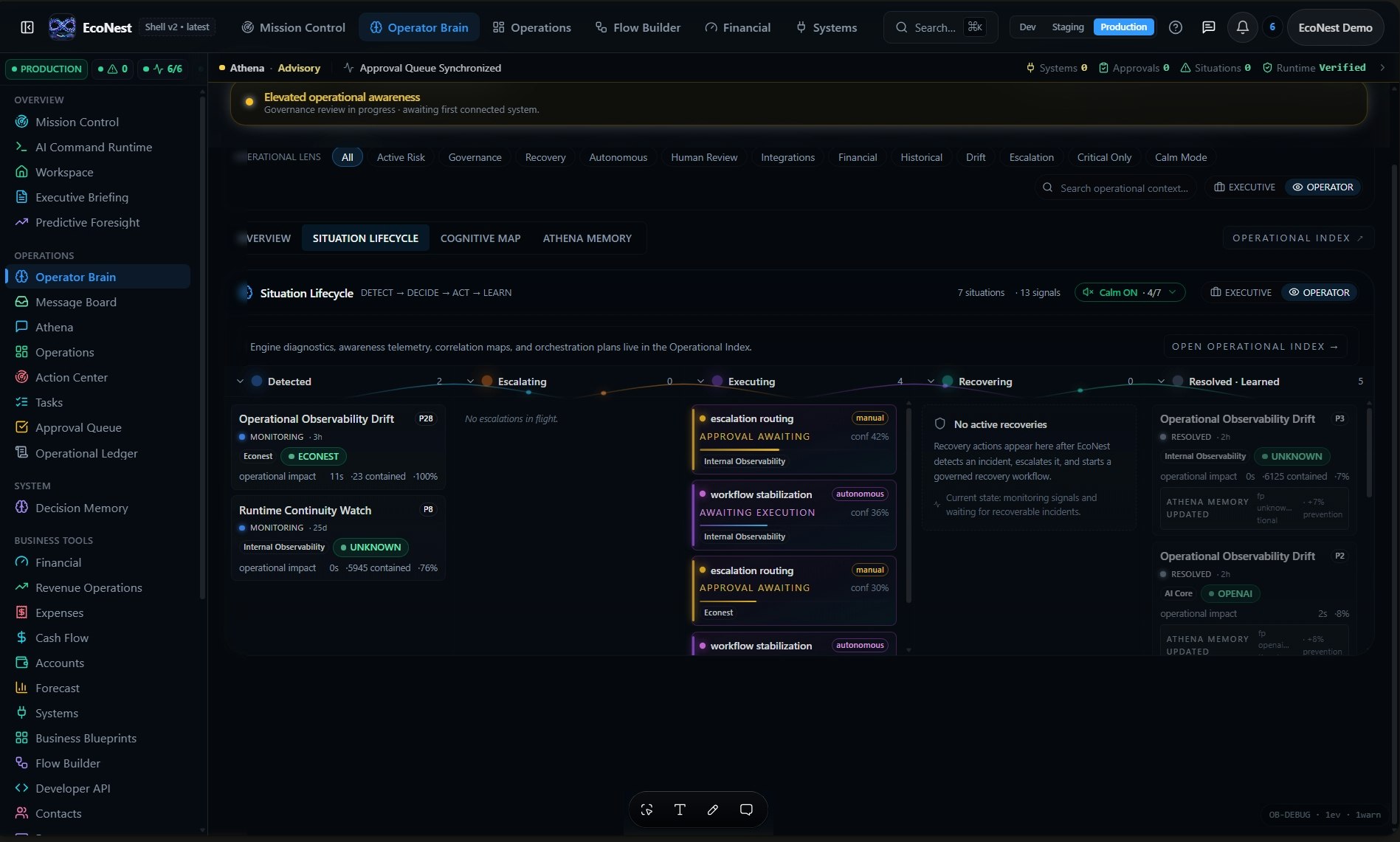1400x842 pixels.
Task: Open the help question-mark icon
Action: [1176, 27]
